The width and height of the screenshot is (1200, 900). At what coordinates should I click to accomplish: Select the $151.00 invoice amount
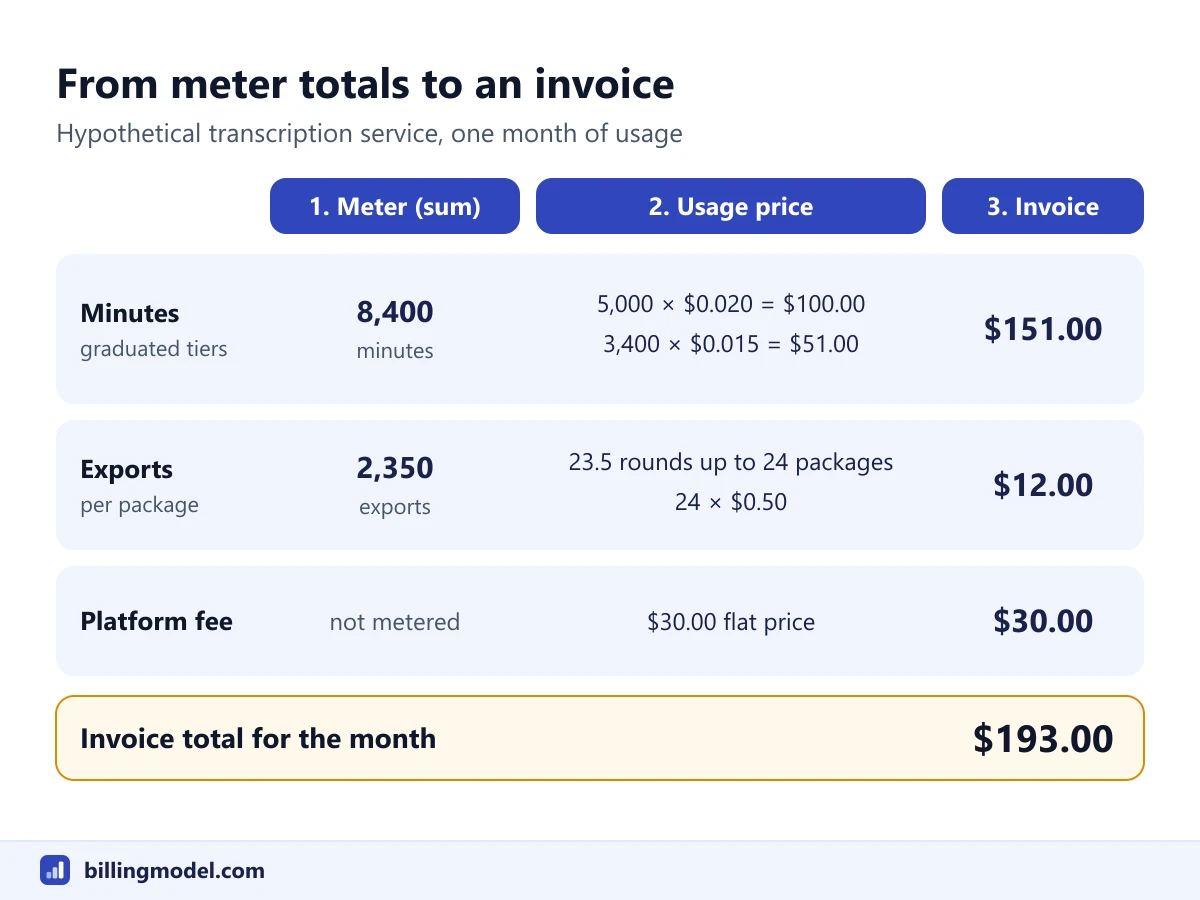point(1043,329)
